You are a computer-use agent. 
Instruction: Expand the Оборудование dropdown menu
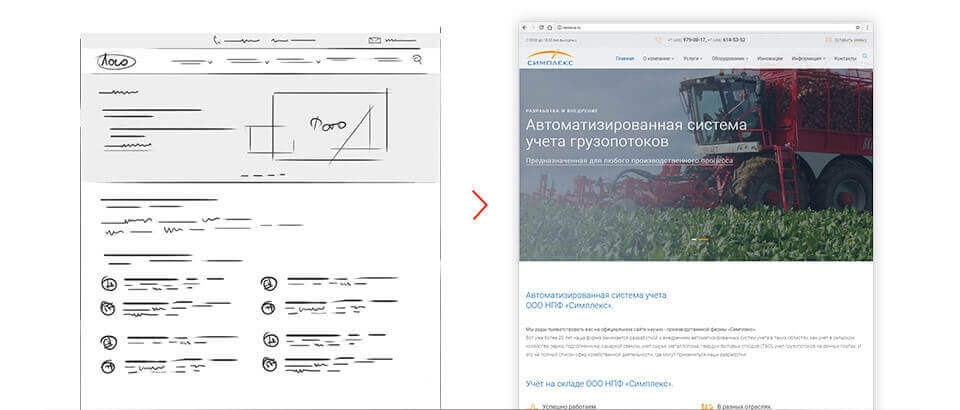(x=730, y=58)
